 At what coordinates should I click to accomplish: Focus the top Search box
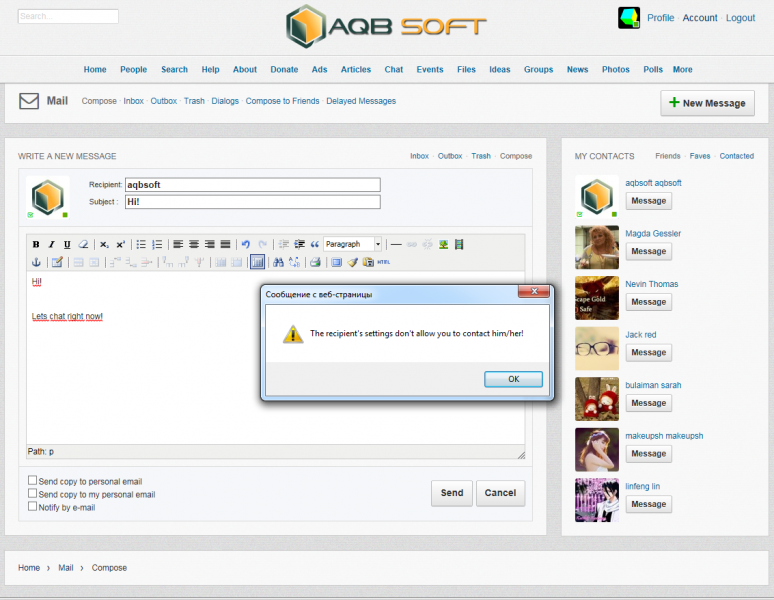pos(68,16)
